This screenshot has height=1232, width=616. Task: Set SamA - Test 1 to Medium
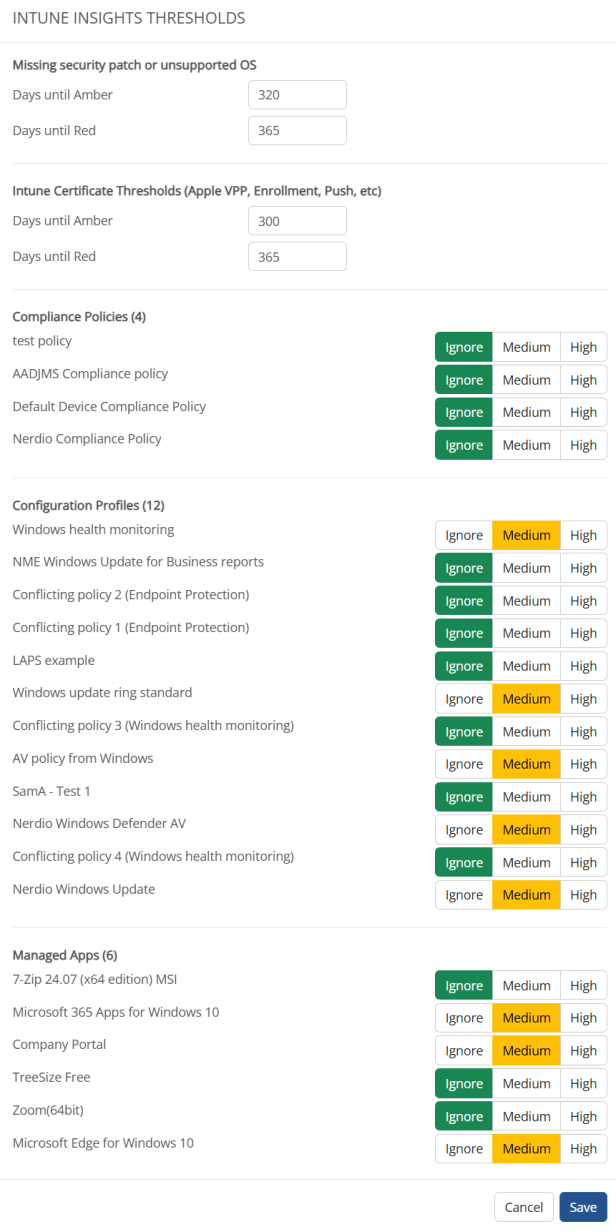(x=526, y=796)
